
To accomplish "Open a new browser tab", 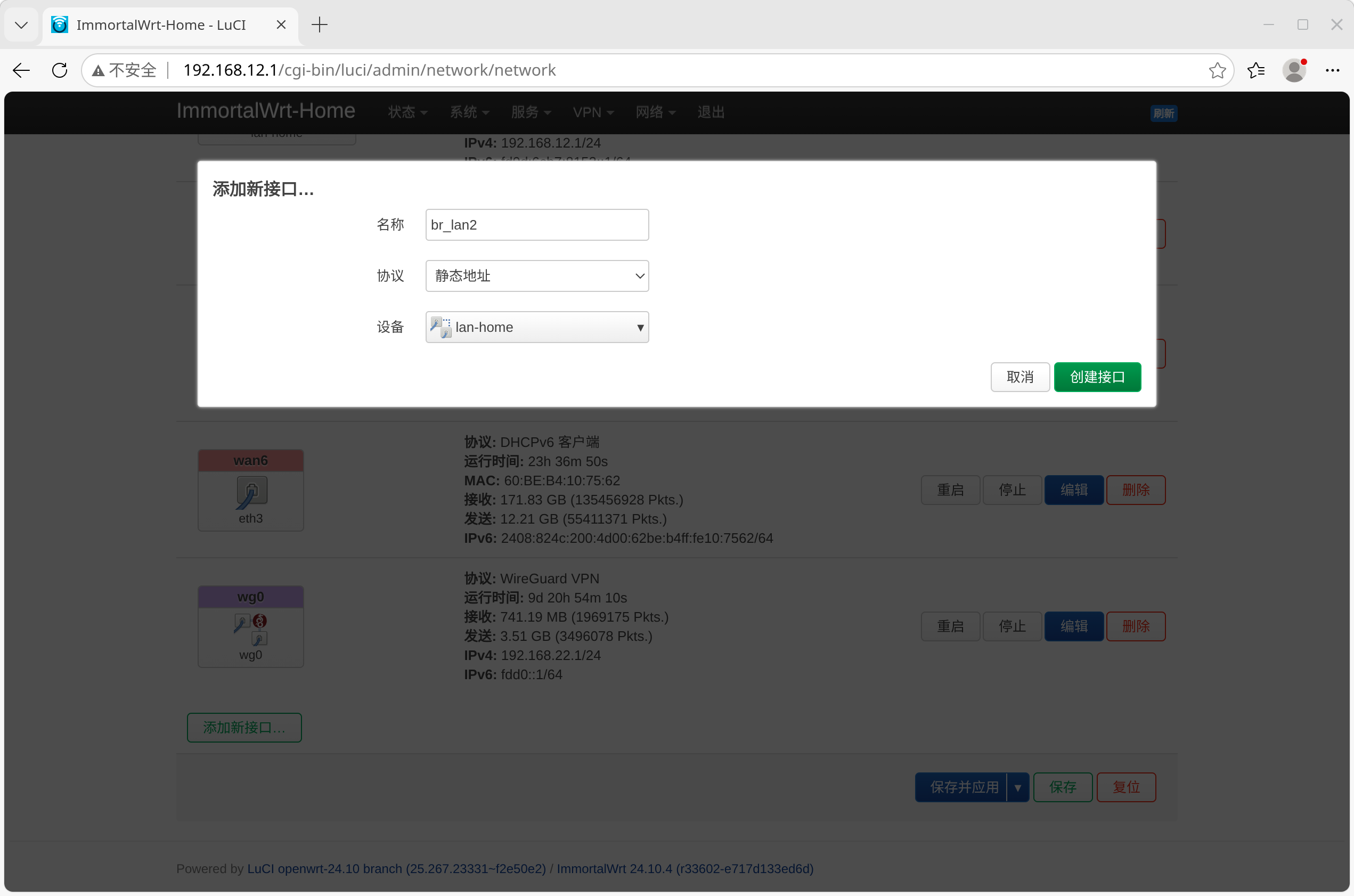I will point(320,25).
